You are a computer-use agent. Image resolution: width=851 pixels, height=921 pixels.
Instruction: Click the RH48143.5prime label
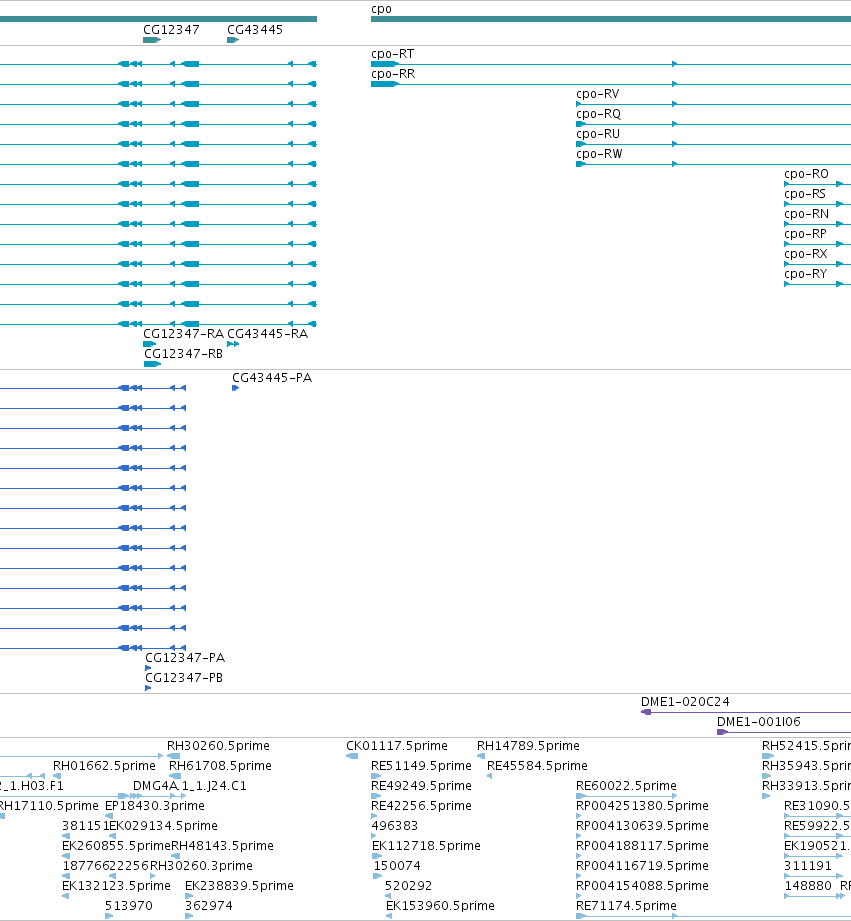(x=222, y=846)
